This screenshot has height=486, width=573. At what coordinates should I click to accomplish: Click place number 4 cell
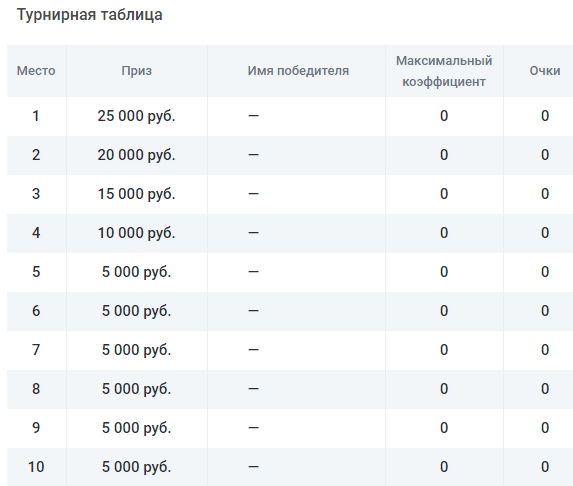36,233
